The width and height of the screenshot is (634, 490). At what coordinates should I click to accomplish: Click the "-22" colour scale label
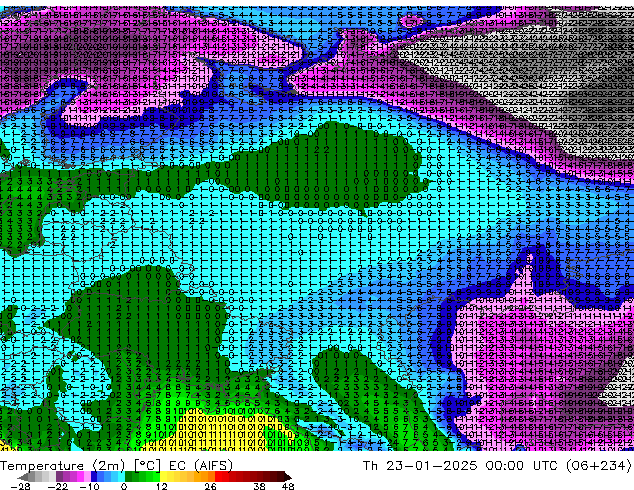point(57,486)
